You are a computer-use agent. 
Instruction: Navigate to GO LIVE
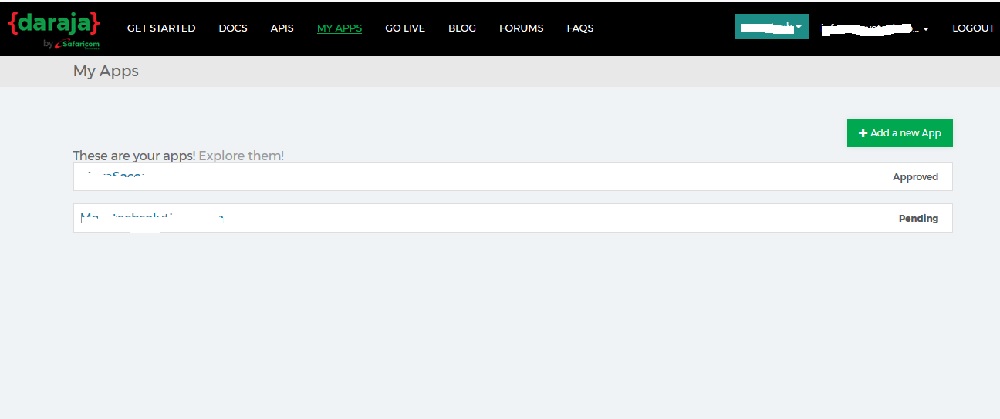click(405, 29)
